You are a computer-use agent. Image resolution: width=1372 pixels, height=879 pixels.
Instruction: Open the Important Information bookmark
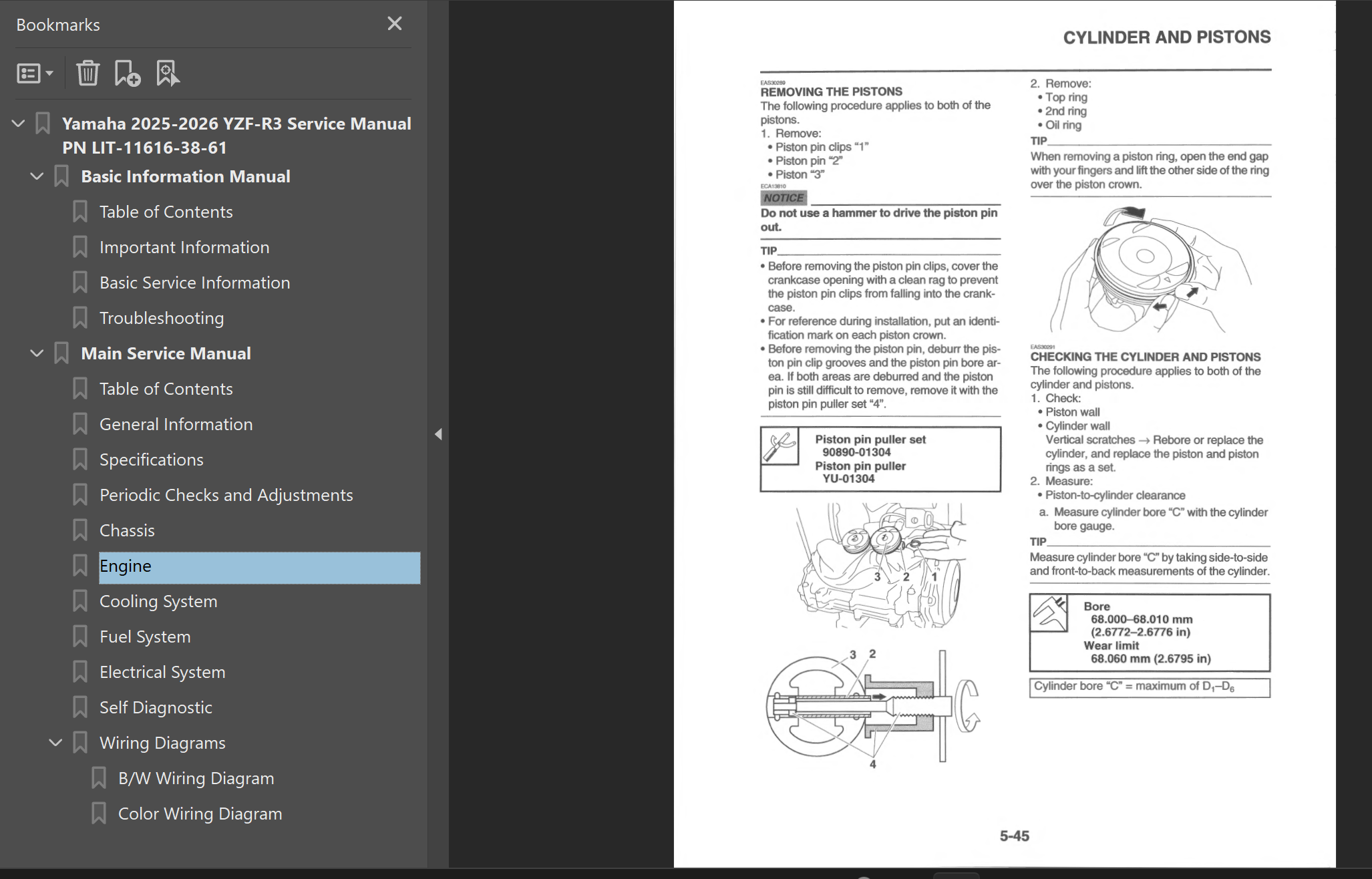coord(184,247)
